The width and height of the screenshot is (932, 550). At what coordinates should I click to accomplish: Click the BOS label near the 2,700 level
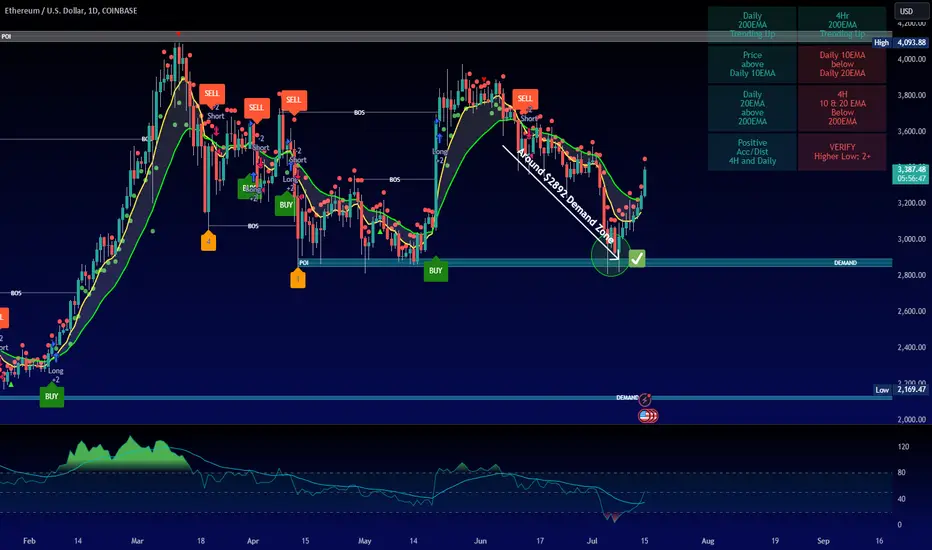pos(16,293)
